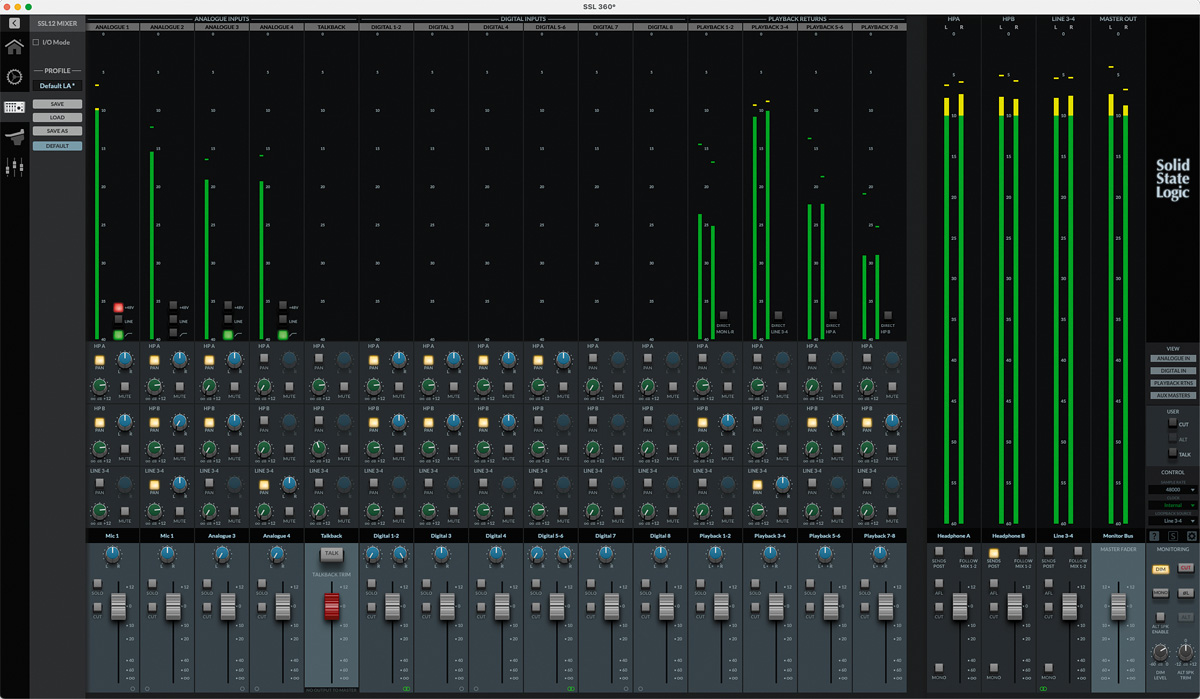The width and height of the screenshot is (1200, 699).
Task: Show the DIGITAL IN view
Action: pos(1172,370)
